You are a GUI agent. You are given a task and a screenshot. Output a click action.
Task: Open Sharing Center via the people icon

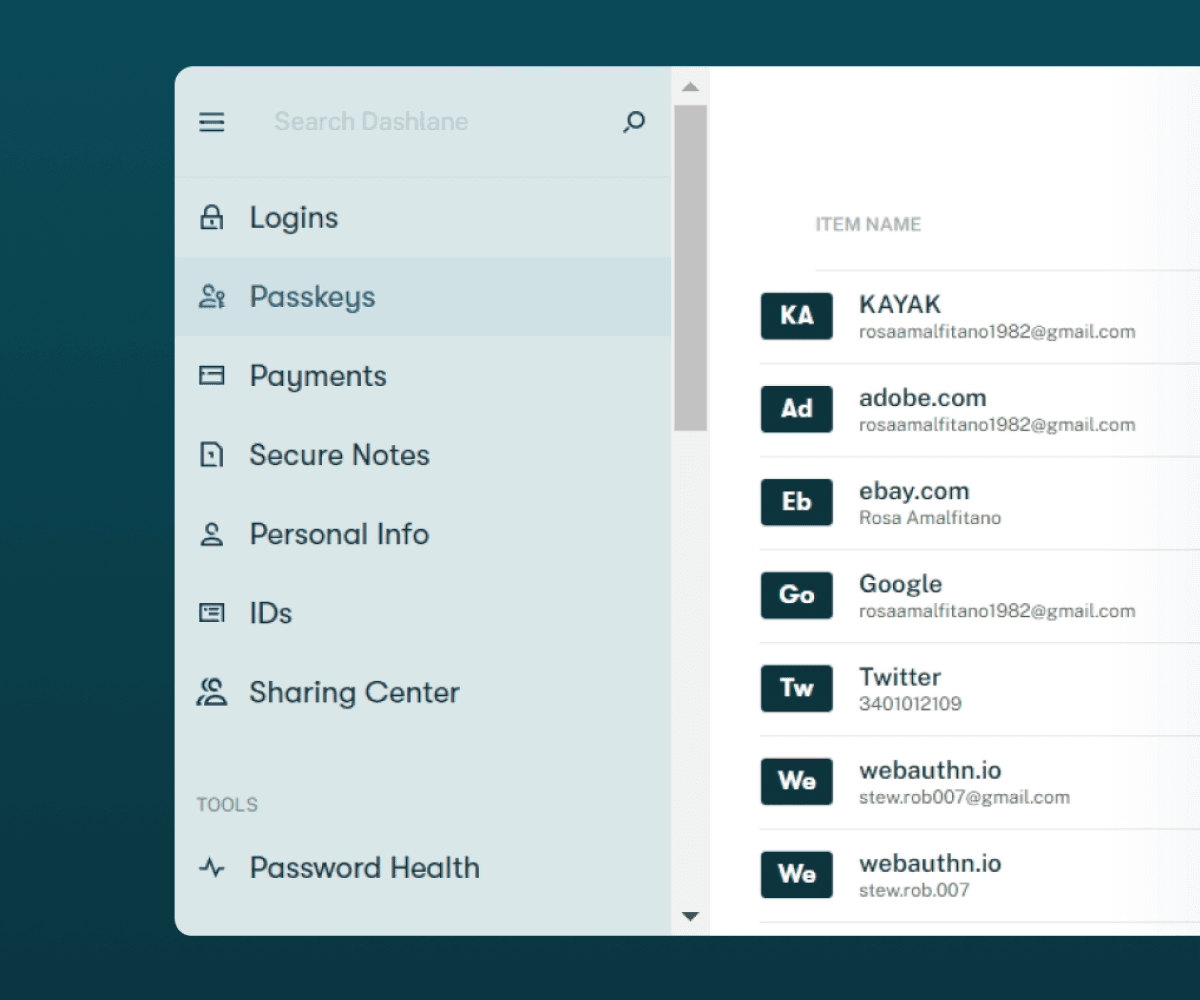point(212,691)
